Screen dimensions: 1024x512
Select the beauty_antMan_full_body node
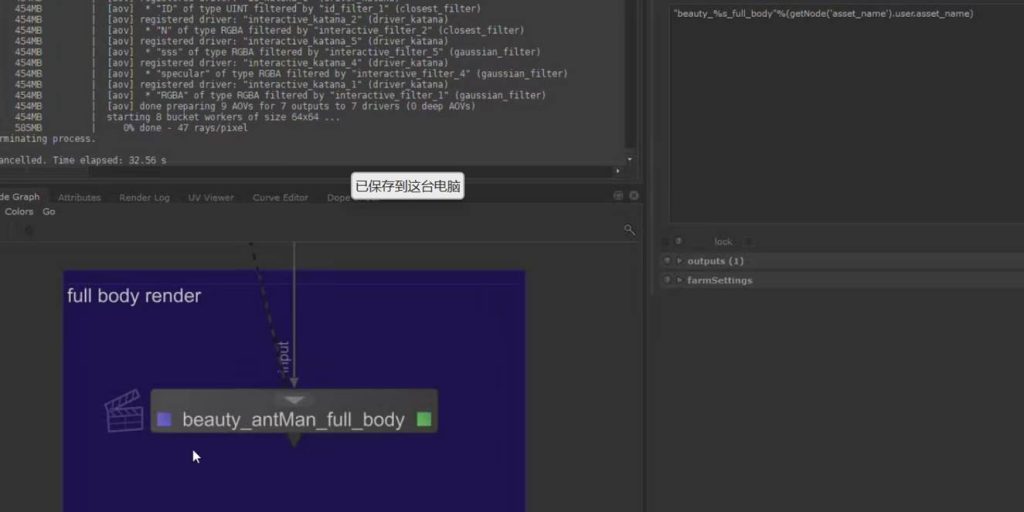(x=293, y=420)
